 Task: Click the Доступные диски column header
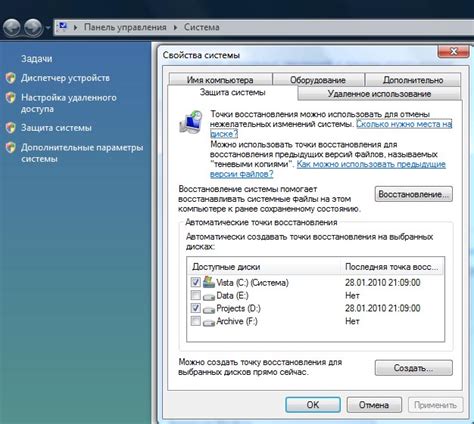[x=264, y=267]
